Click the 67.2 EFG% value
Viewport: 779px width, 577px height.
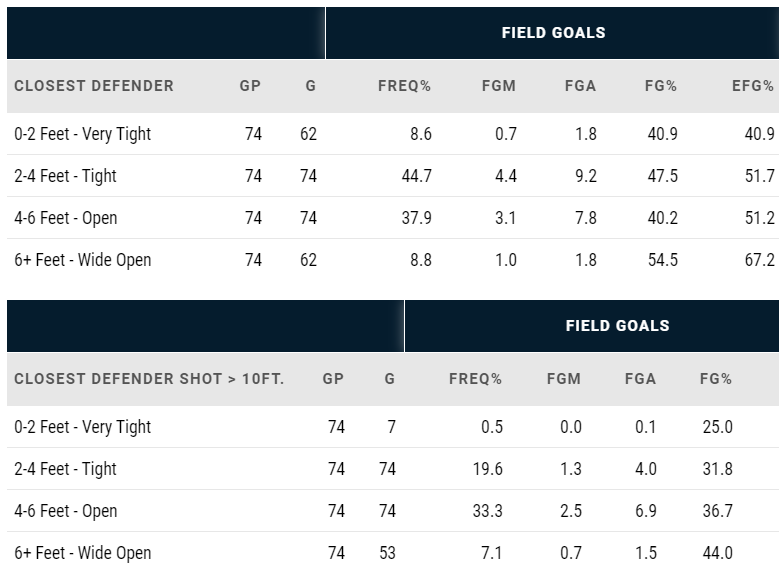759,260
